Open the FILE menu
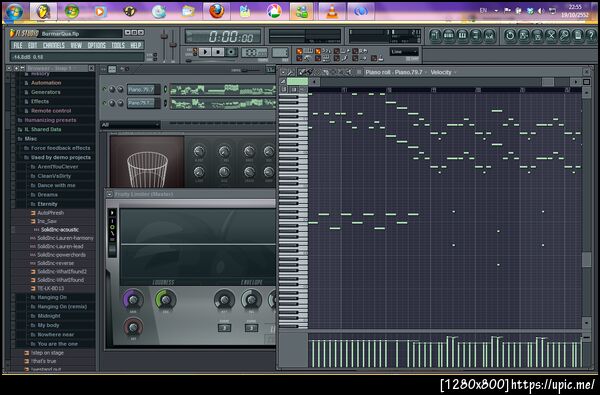This screenshot has width=600, height=395. coord(18,45)
